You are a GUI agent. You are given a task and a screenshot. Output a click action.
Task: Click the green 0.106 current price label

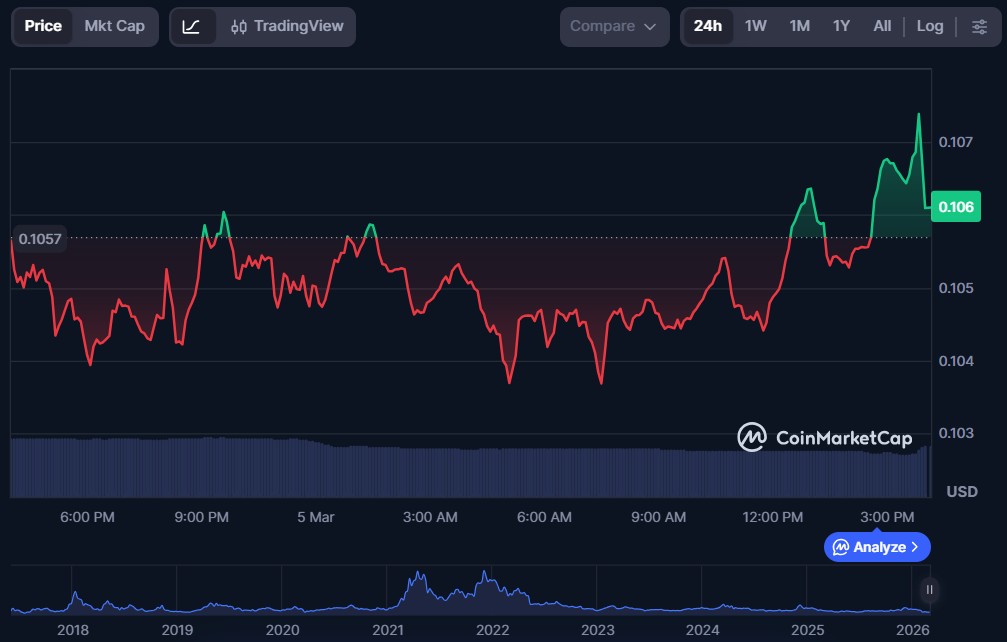[x=957, y=207]
